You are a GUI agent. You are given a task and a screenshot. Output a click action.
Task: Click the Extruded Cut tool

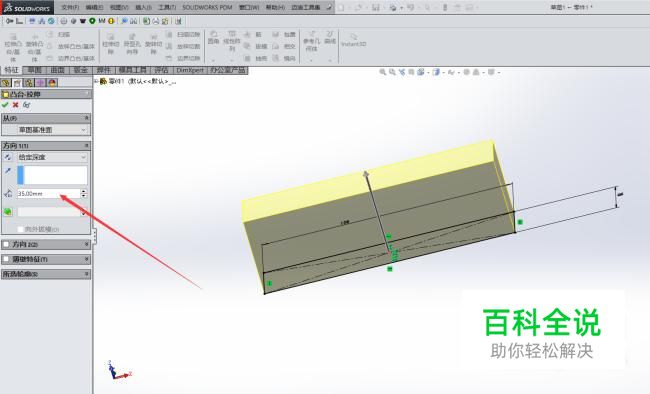(x=111, y=44)
